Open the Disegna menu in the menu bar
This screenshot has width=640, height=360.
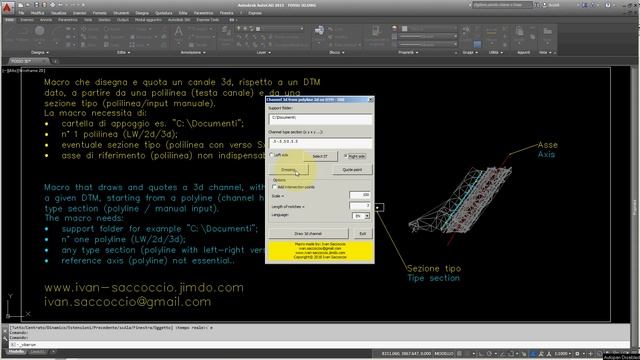click(x=142, y=13)
